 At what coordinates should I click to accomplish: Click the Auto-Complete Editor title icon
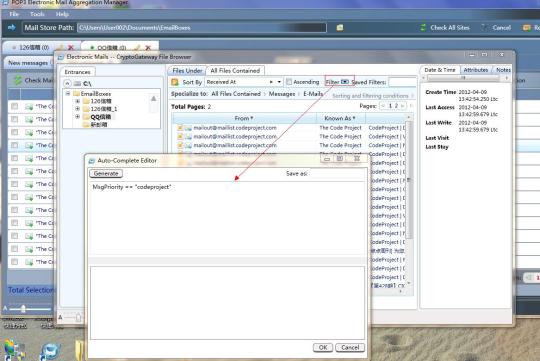click(x=92, y=161)
